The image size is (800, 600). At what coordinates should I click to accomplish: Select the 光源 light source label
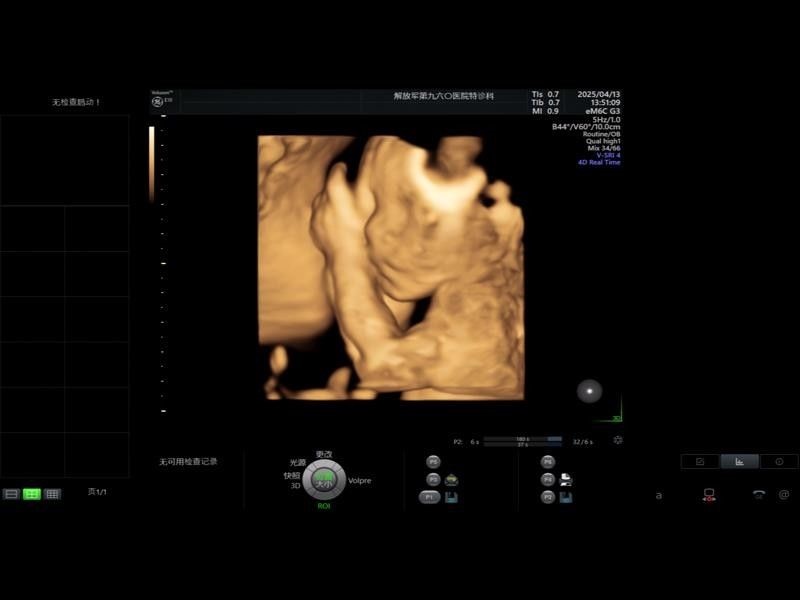tap(297, 462)
